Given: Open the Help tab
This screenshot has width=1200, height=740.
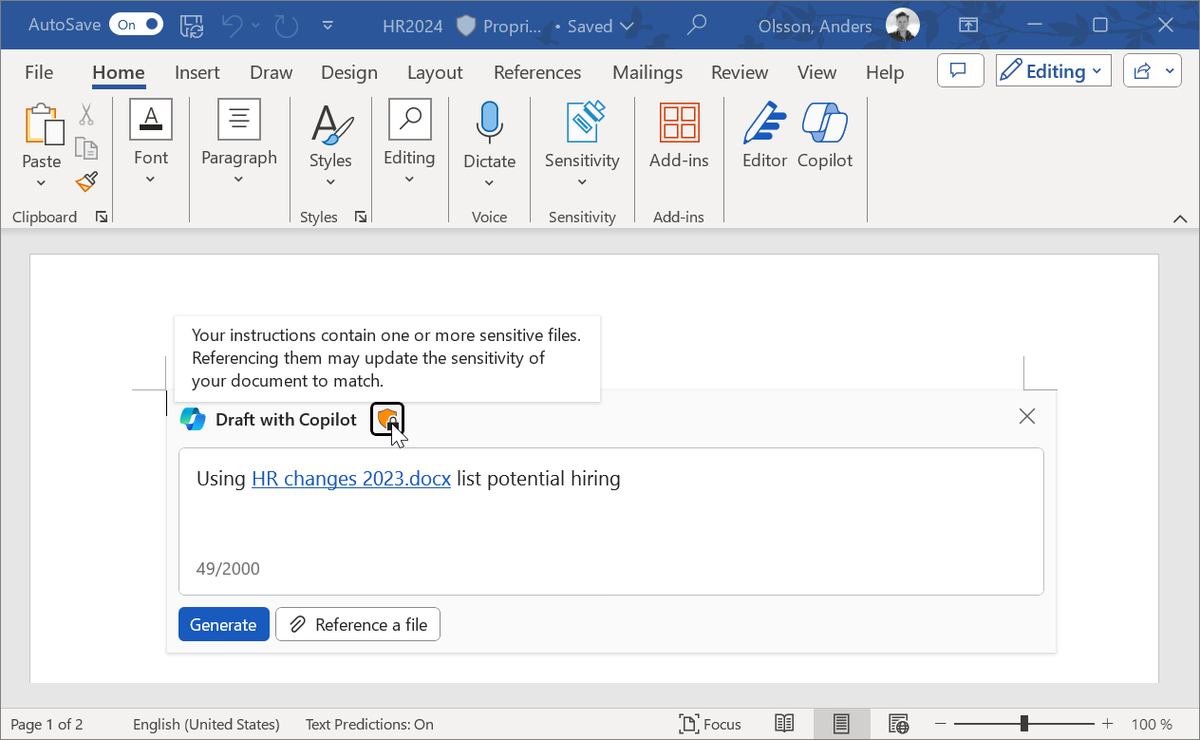Looking at the screenshot, I should coord(884,72).
